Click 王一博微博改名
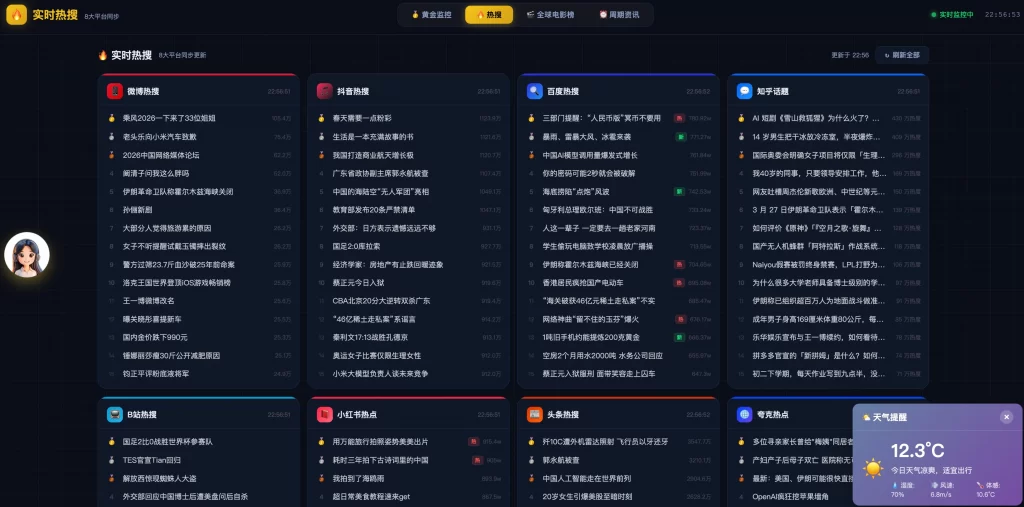This screenshot has width=1024, height=507. point(148,301)
